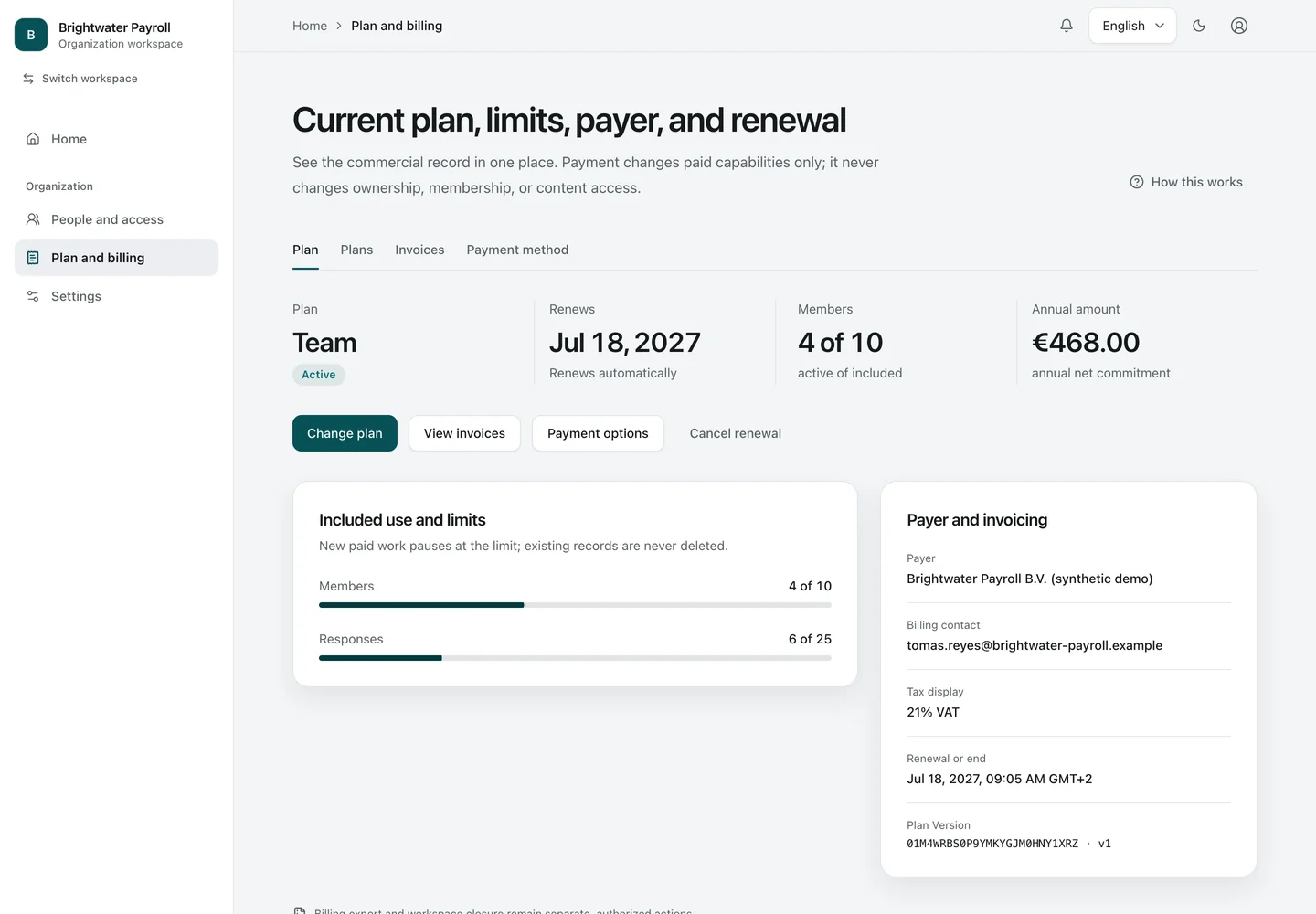Image resolution: width=1316 pixels, height=914 pixels.
Task: Click the plan version ID 01M4WRBS0P9YMKYGJM0HNY1XRZ
Action: click(x=992, y=844)
